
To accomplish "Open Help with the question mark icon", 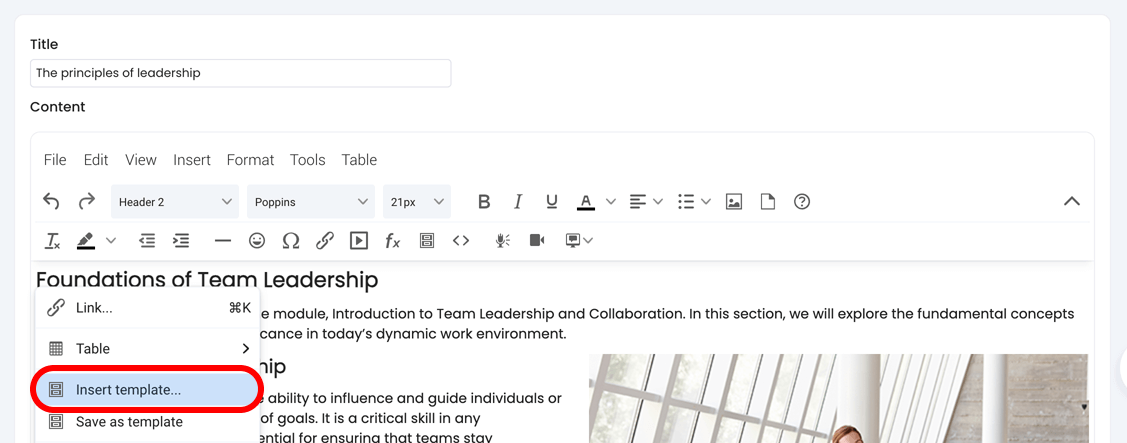I will point(802,202).
